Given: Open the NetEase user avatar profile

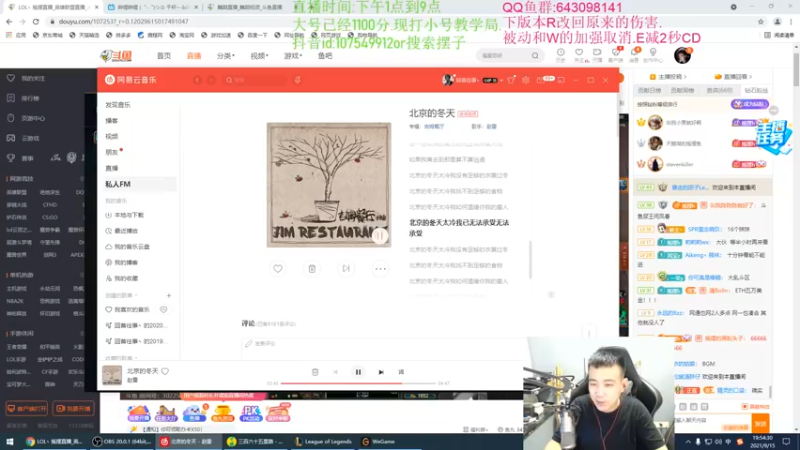Looking at the screenshot, I should click(x=447, y=80).
